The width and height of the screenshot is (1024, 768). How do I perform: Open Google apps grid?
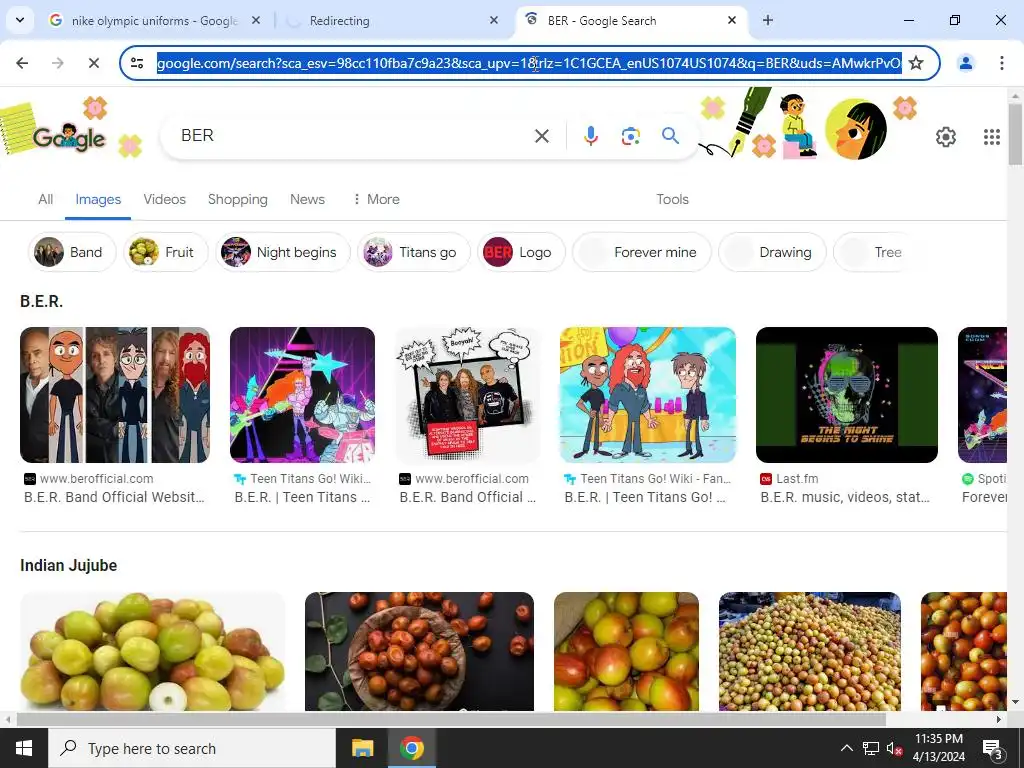click(x=991, y=136)
